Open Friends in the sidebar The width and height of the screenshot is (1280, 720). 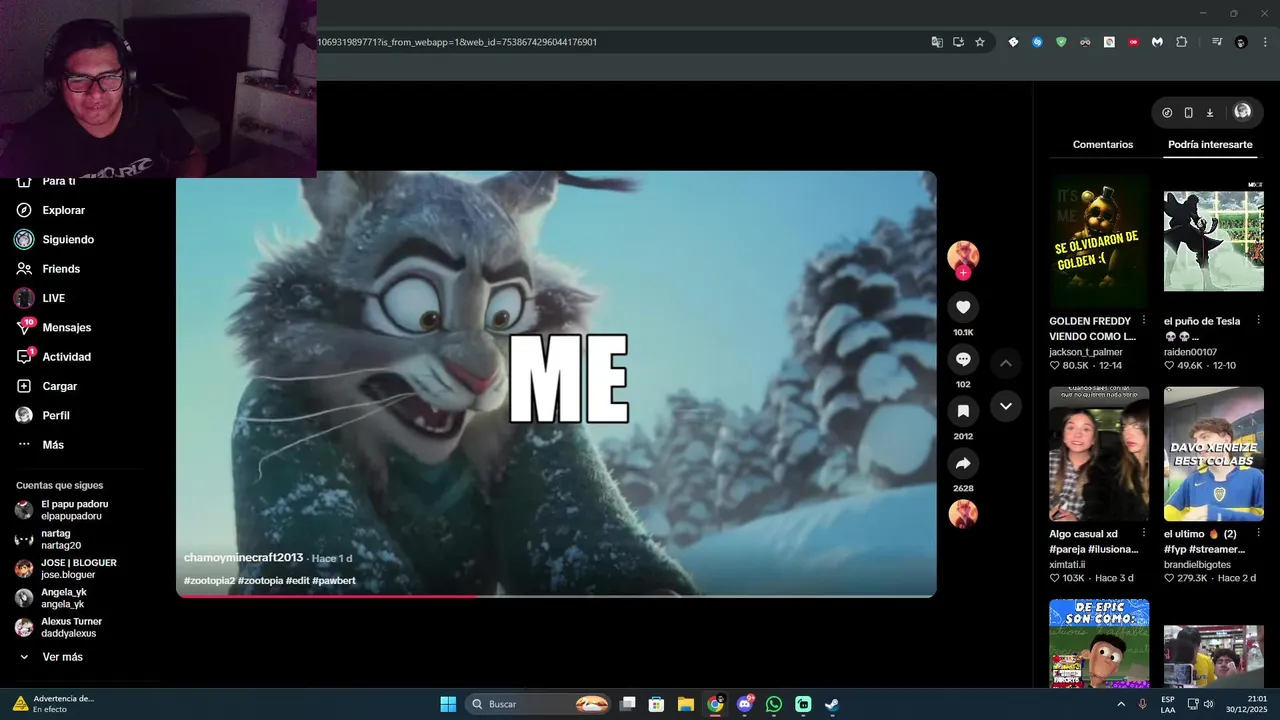pyautogui.click(x=61, y=269)
